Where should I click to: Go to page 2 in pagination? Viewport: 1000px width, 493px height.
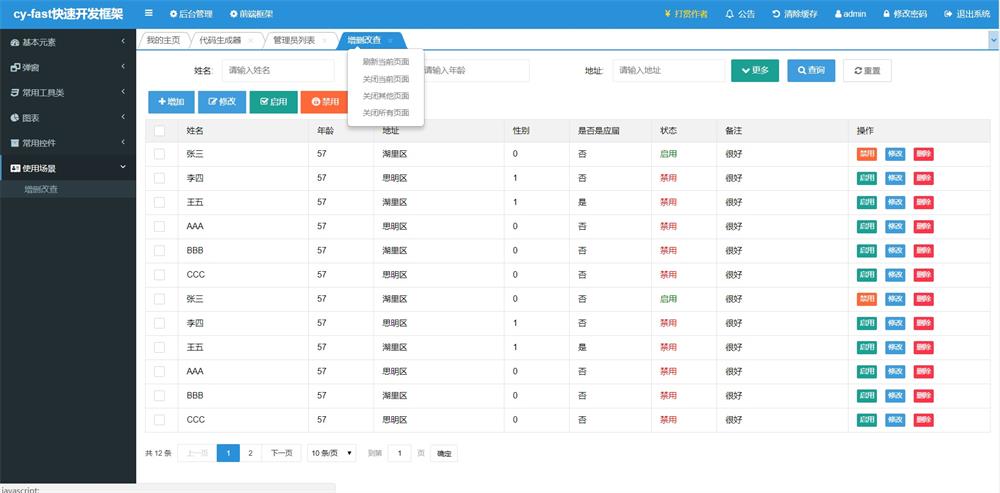point(250,453)
